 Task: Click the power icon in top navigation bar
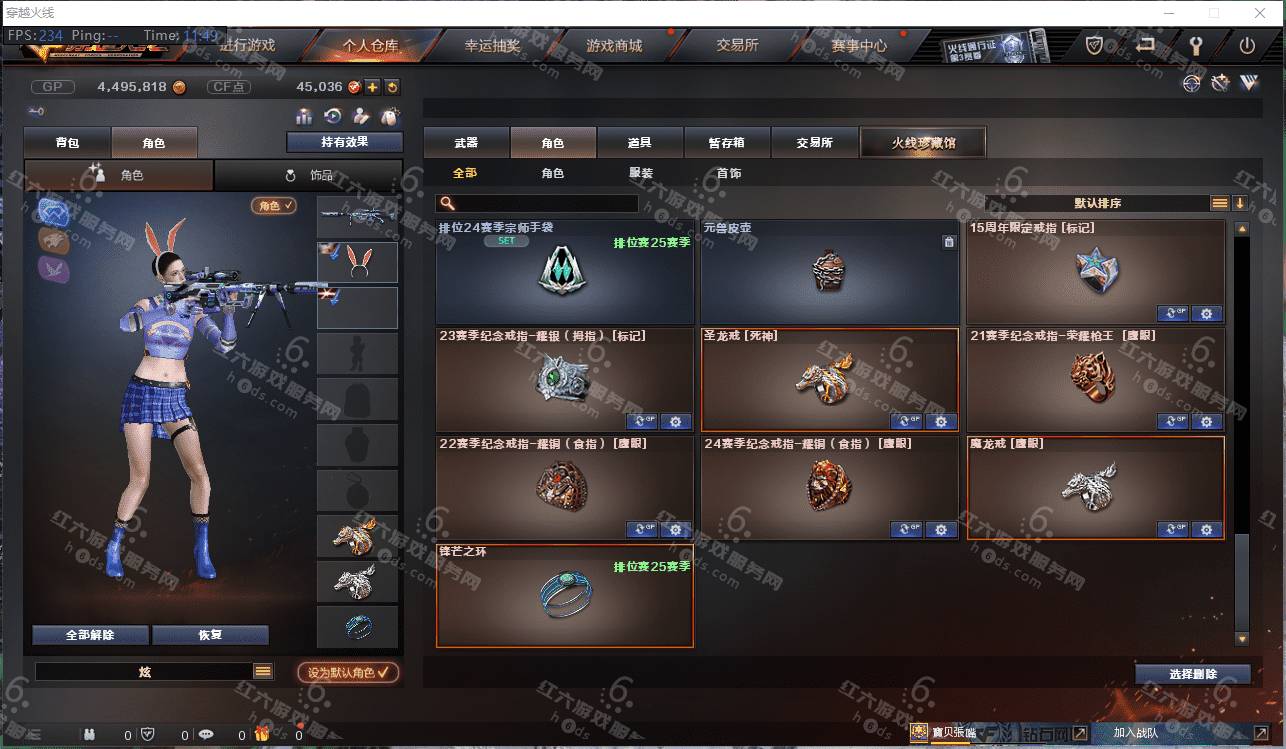pos(1247,45)
